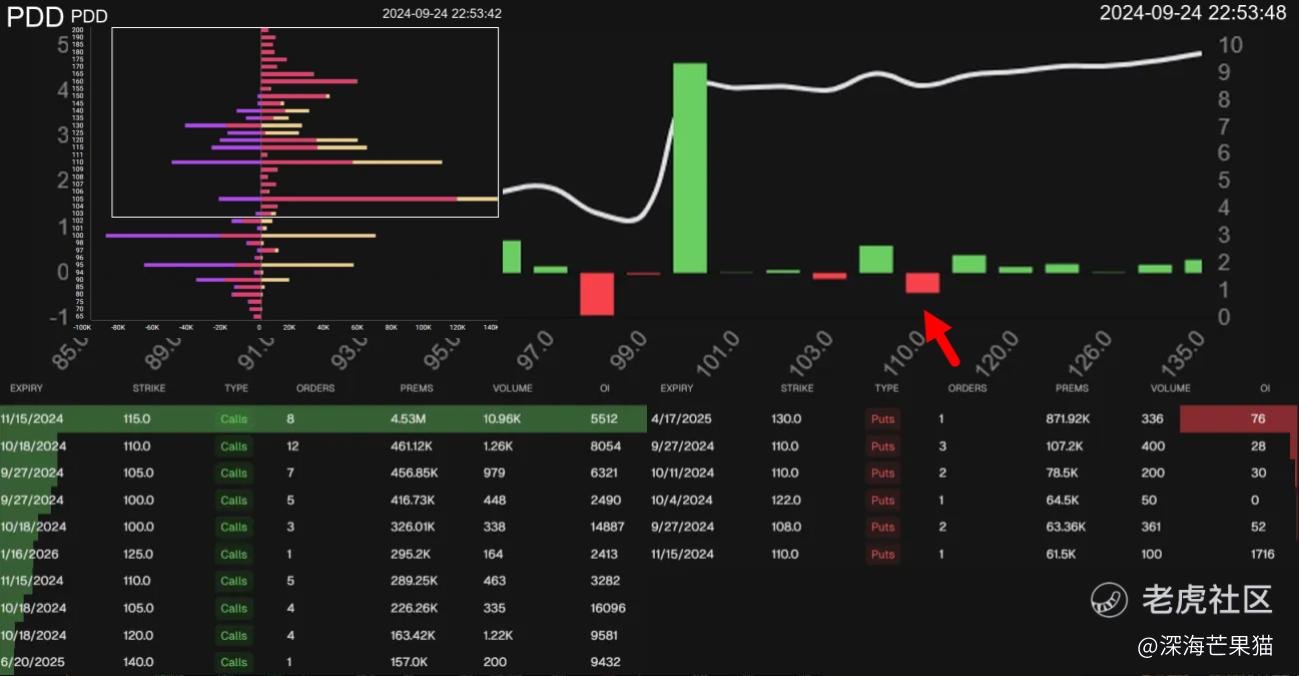
Task: Click the 101.0 x-axis strike label
Action: (x=719, y=354)
